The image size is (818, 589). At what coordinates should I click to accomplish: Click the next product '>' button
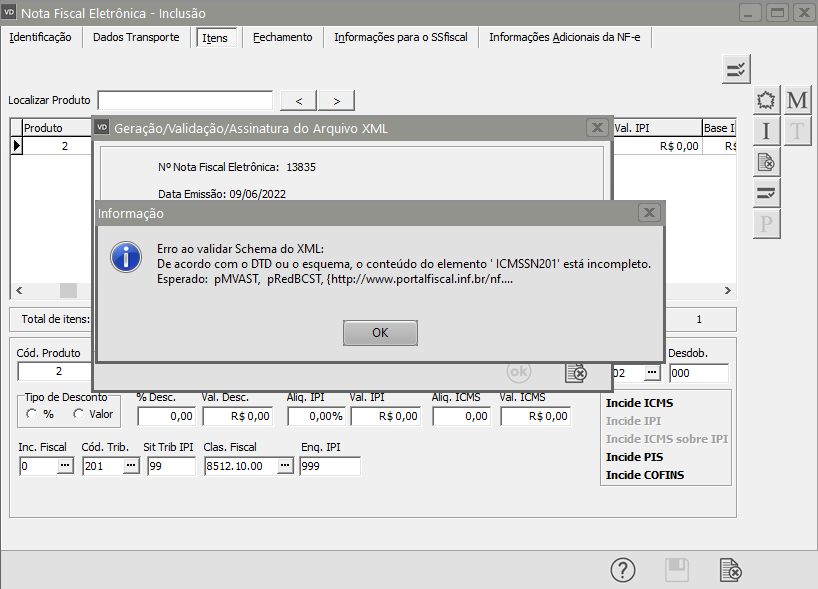tap(336, 100)
